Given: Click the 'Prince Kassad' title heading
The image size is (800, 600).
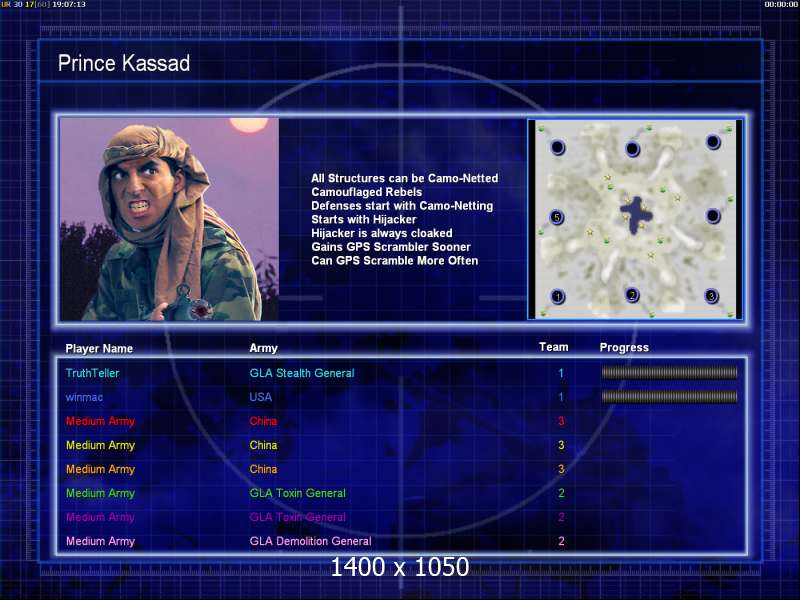Looking at the screenshot, I should click(124, 64).
